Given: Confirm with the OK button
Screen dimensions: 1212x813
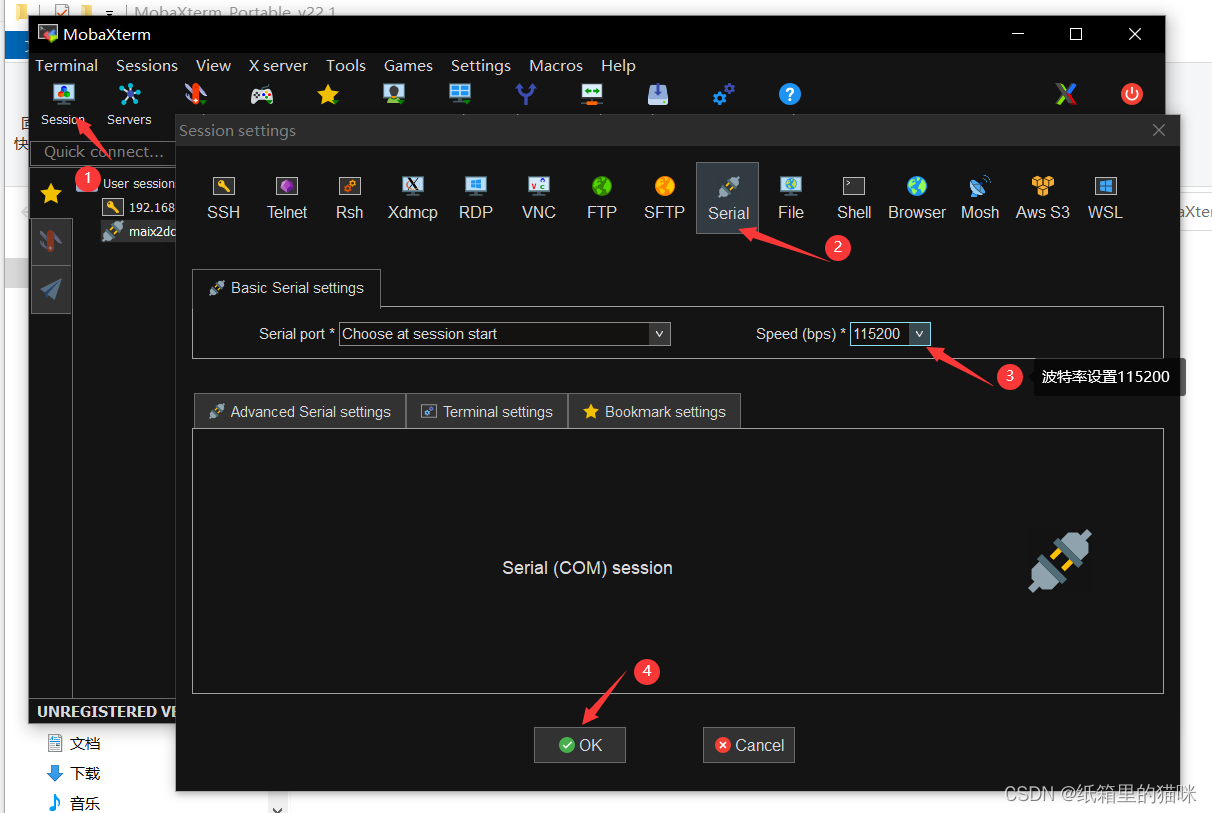Looking at the screenshot, I should coord(580,745).
